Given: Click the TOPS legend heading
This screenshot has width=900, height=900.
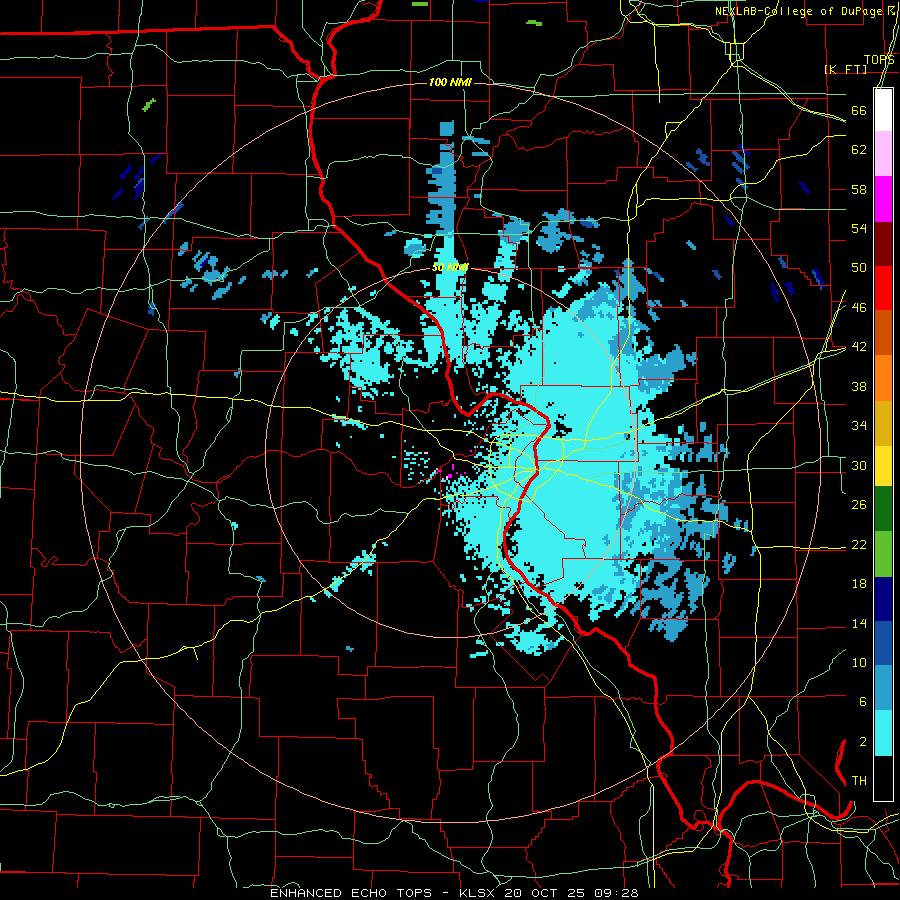Looking at the screenshot, I should tap(879, 60).
